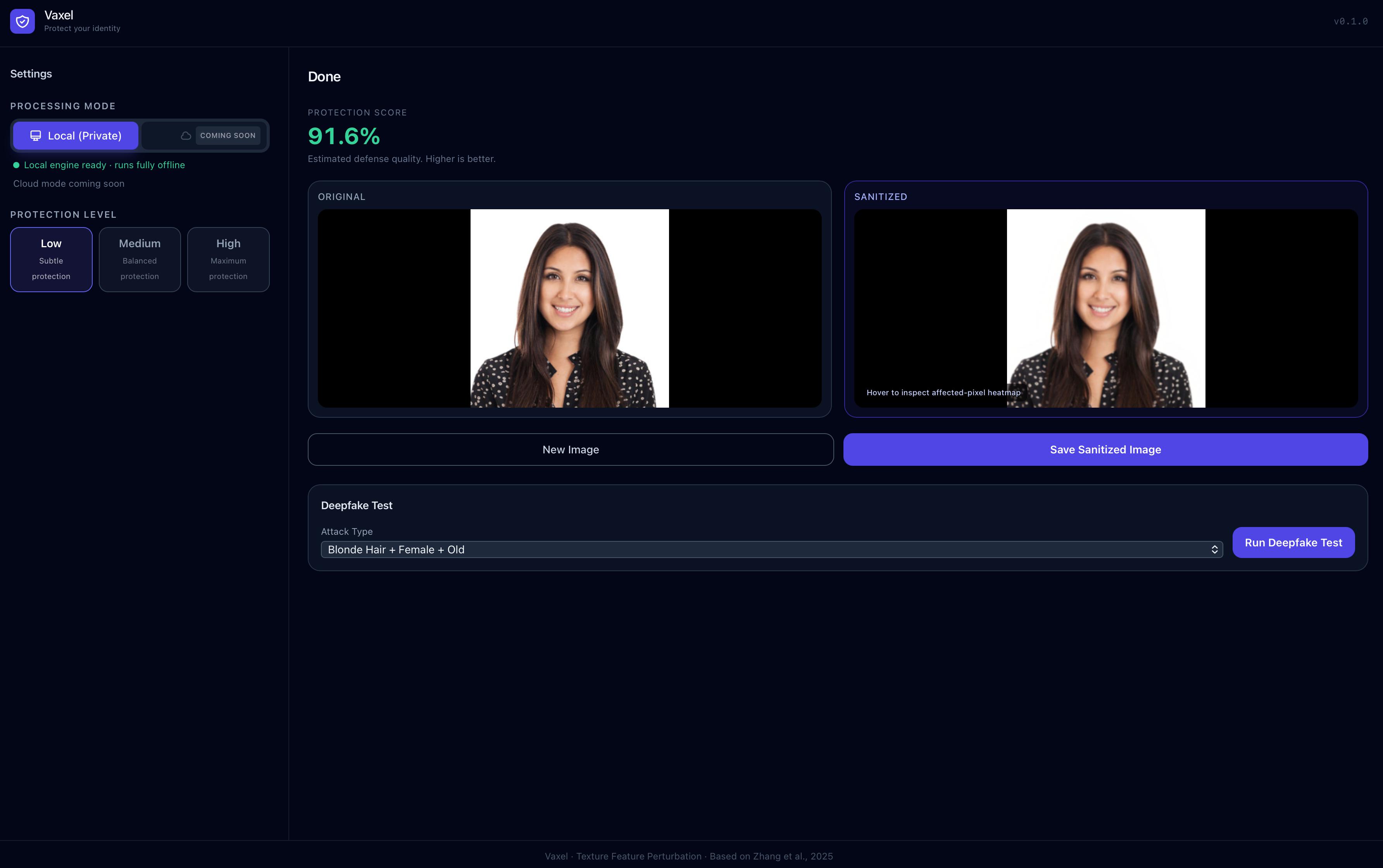Screen dimensions: 1383x868
Task: Click the New Image button
Action: pyautogui.click(x=570, y=449)
